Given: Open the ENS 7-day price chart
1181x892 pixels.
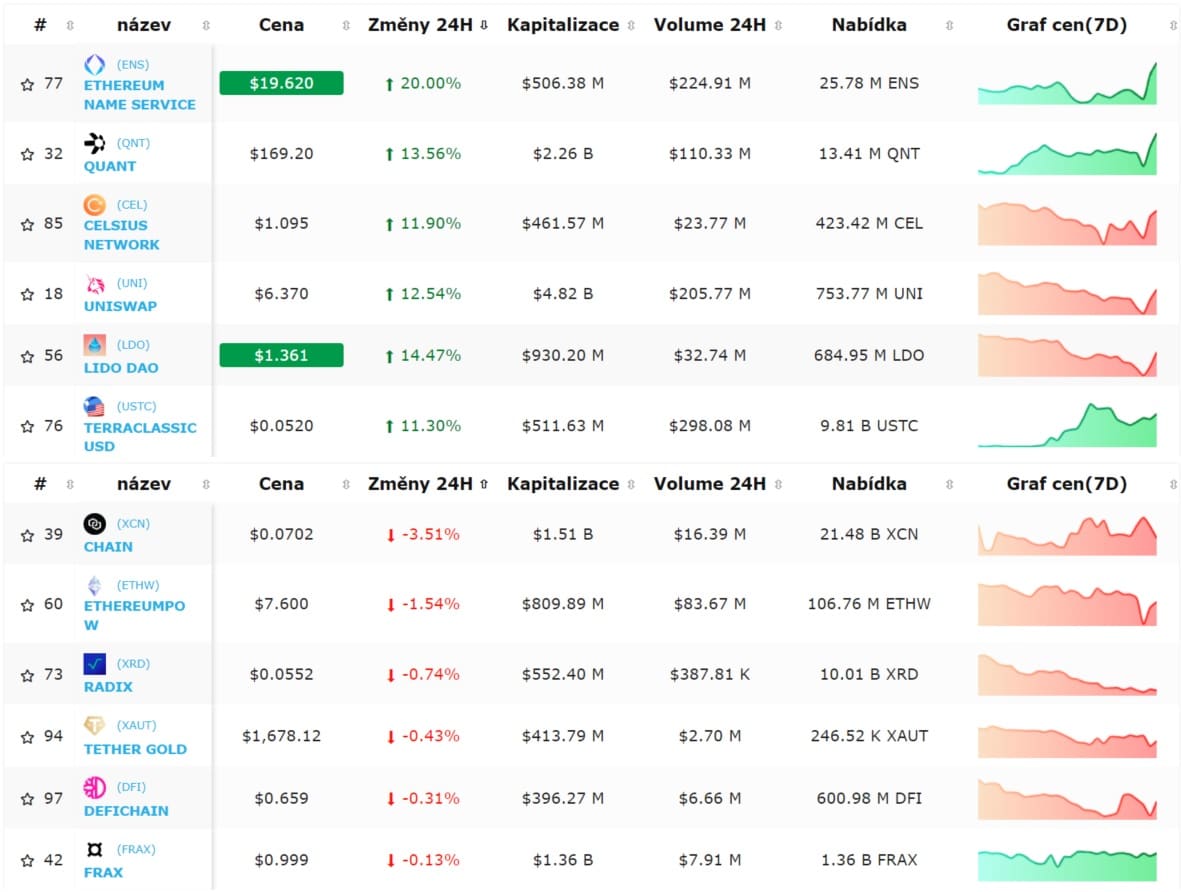Looking at the screenshot, I should click(x=1067, y=83).
